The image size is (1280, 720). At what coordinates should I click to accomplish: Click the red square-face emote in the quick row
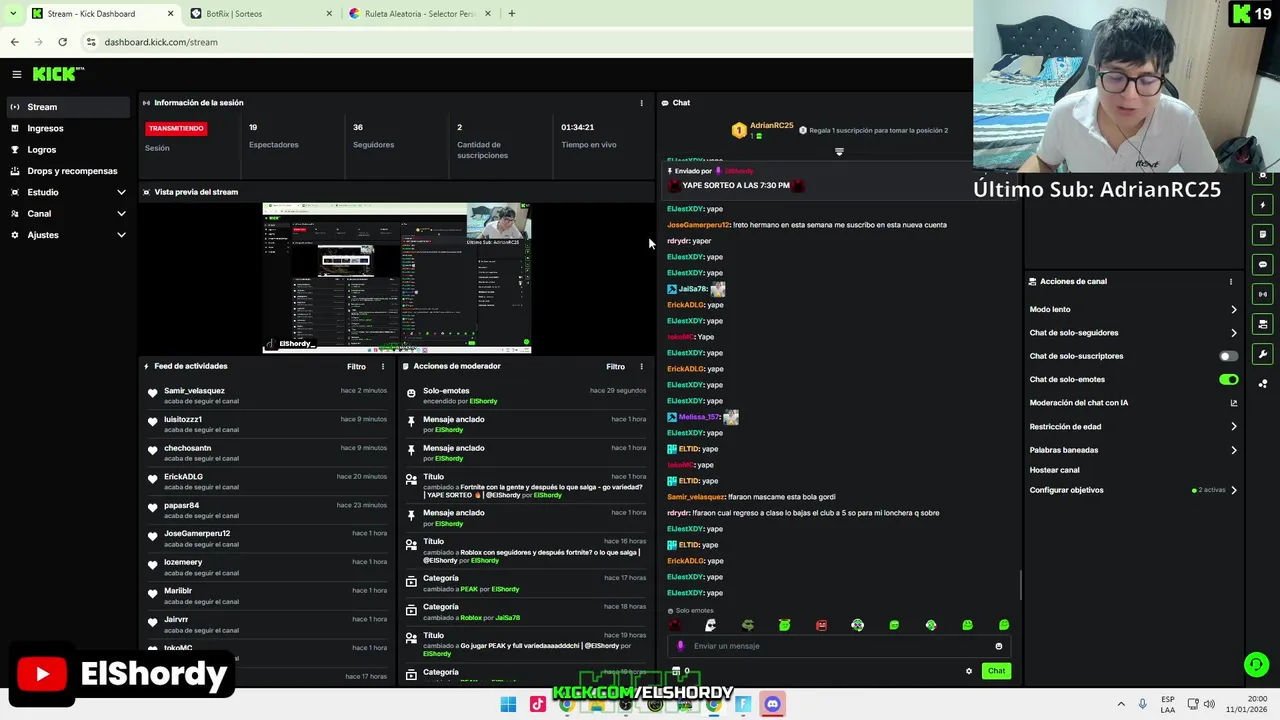[821, 625]
